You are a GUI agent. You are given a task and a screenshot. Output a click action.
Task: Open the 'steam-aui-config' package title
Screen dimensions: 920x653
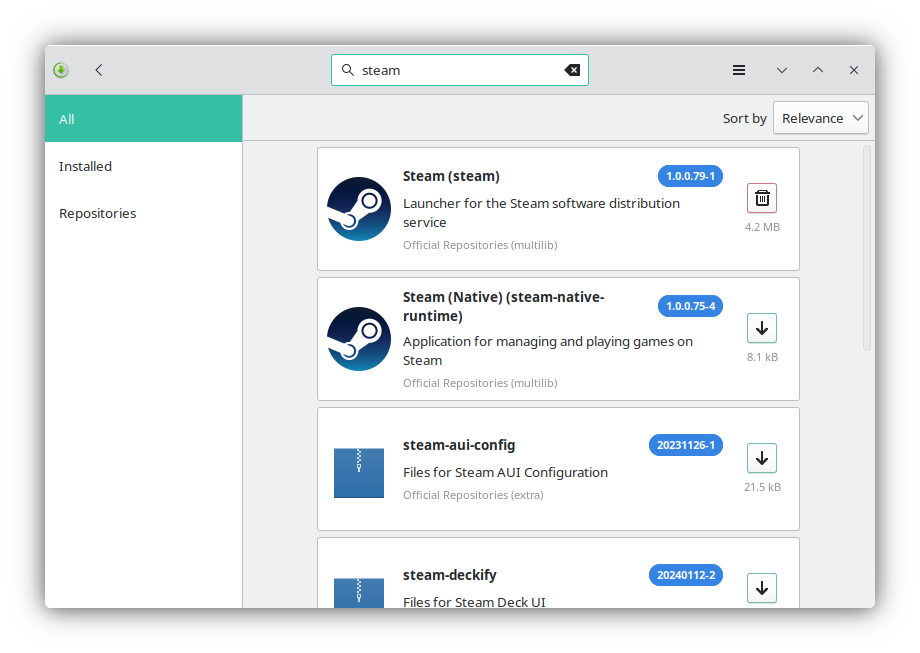(x=458, y=445)
